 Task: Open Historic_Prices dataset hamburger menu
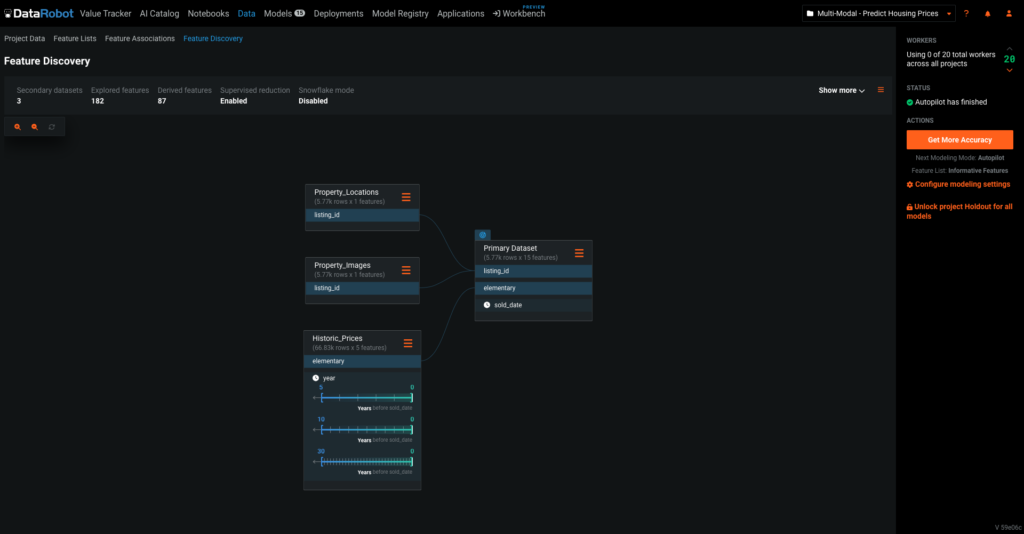(x=408, y=343)
